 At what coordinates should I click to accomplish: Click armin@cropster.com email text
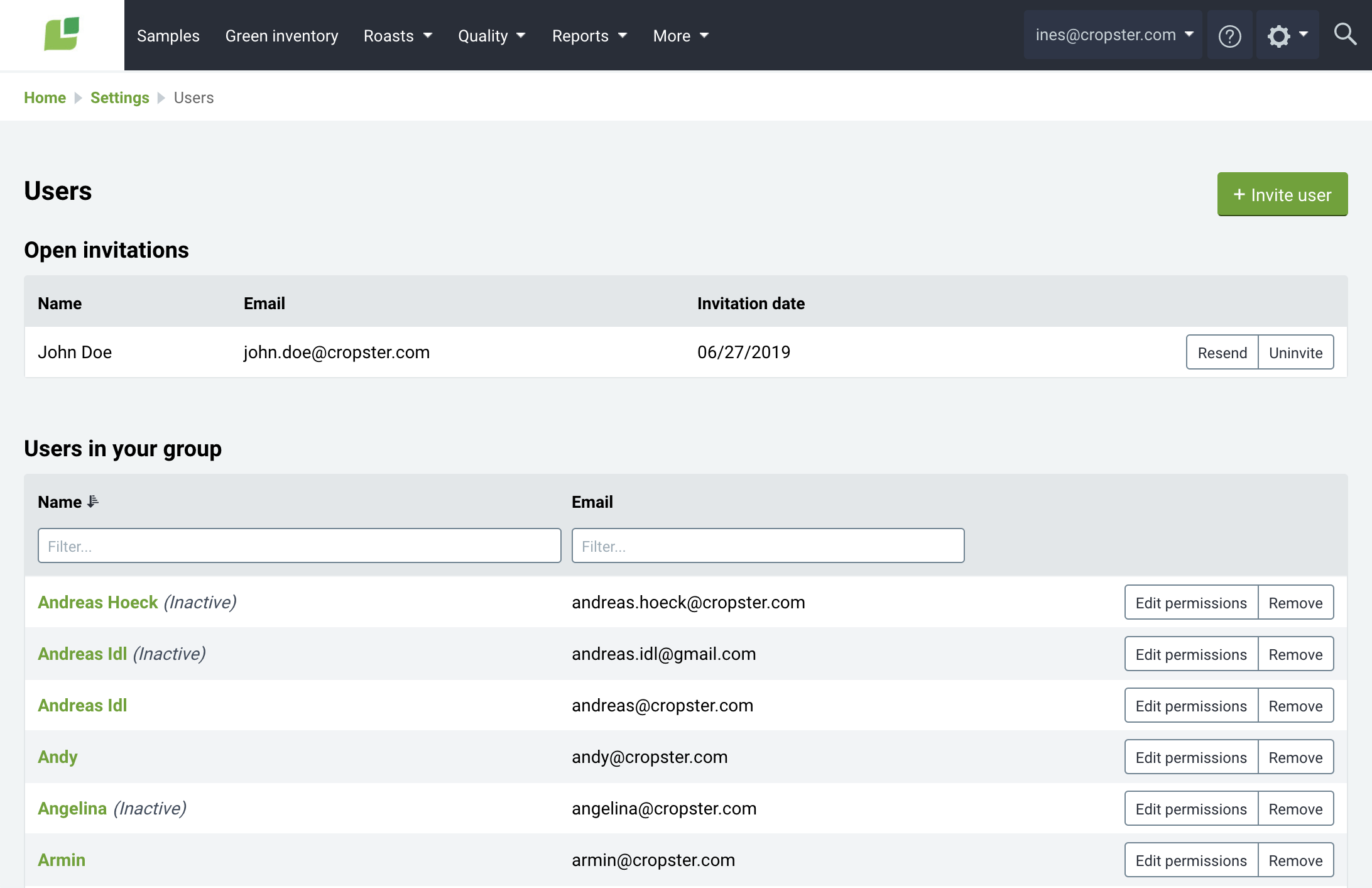pos(653,860)
